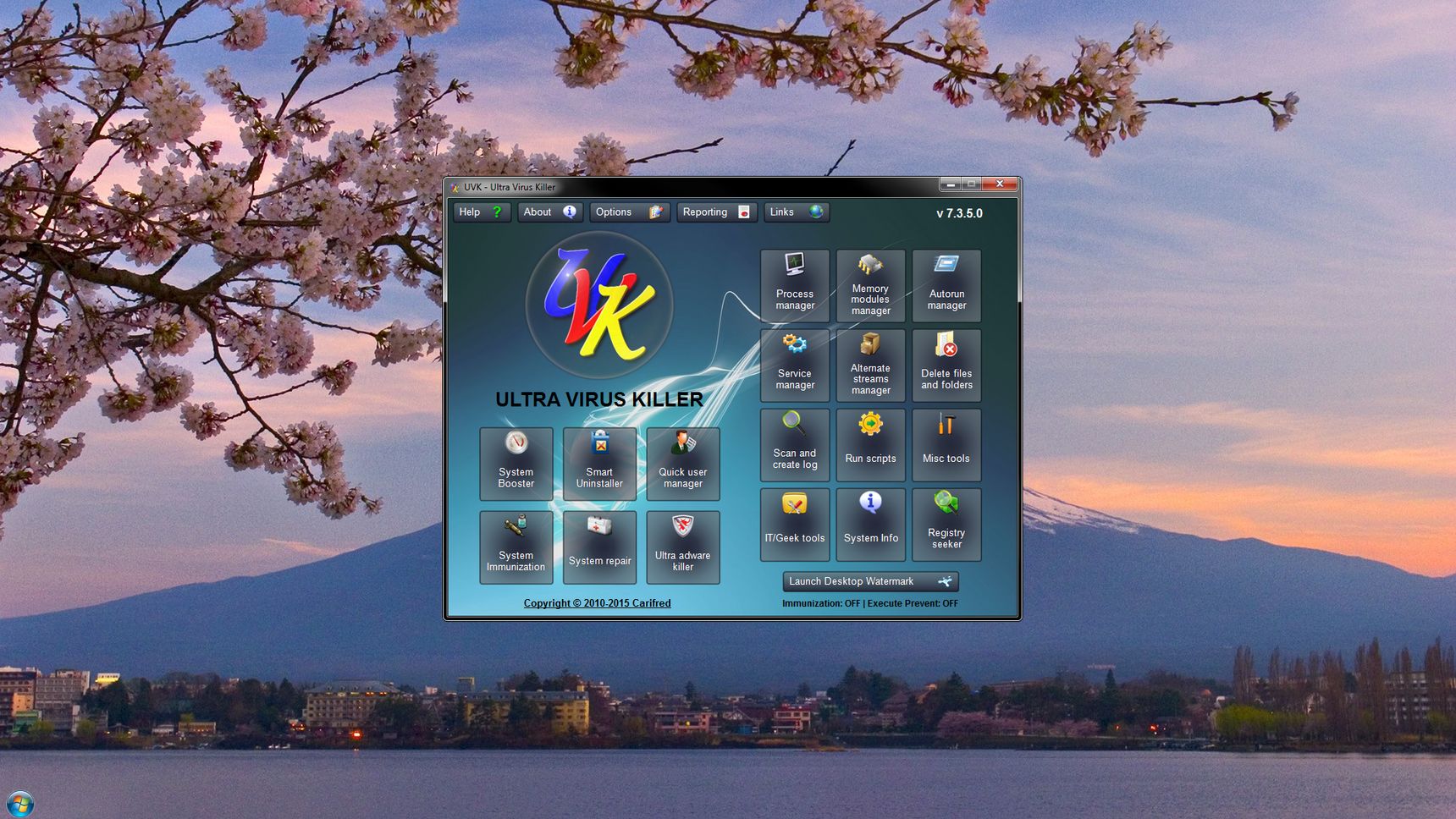This screenshot has width=1456, height=819.
Task: Launch Ultra adware killer
Action: pos(683,547)
